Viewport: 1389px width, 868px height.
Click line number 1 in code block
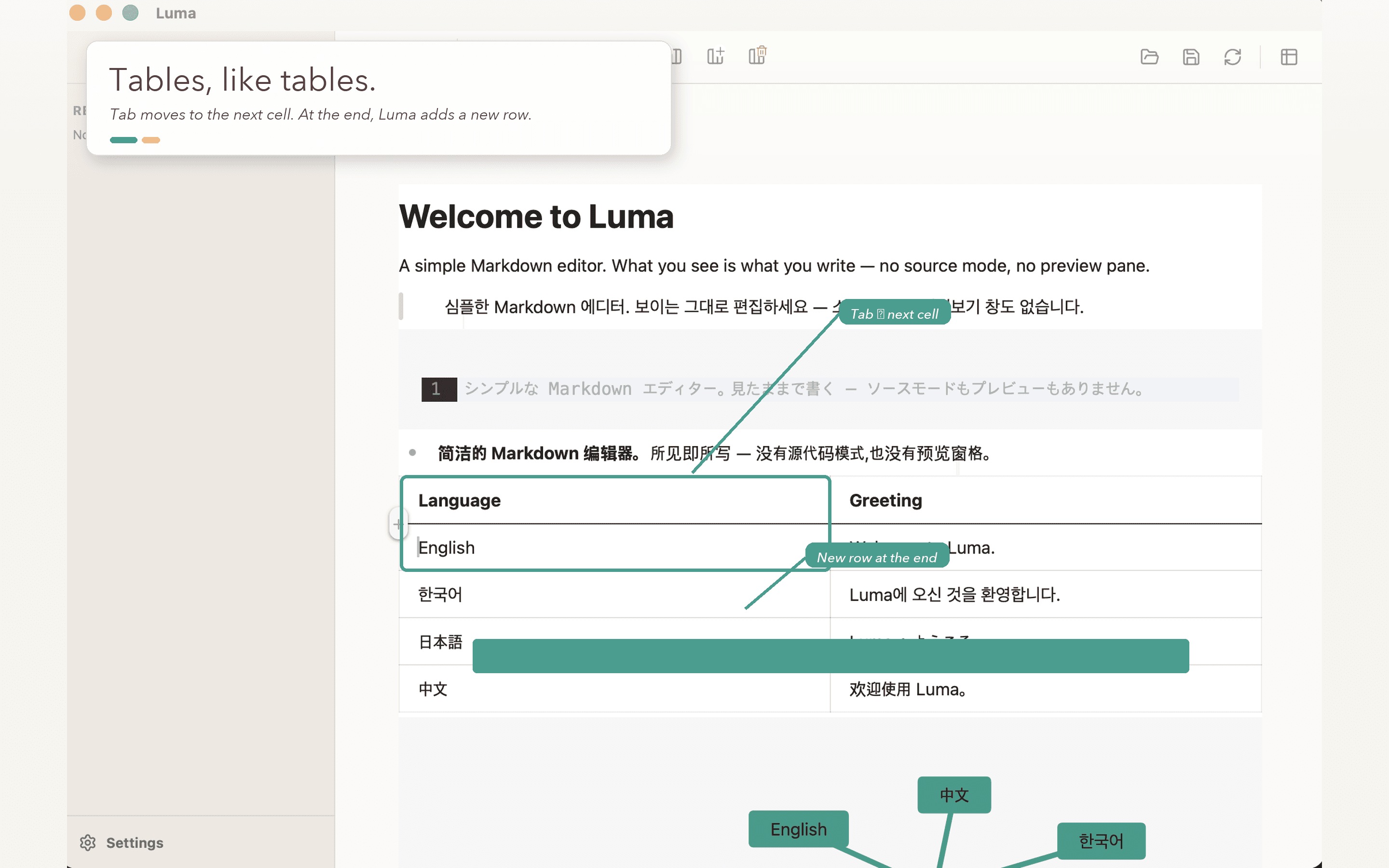[439, 389]
